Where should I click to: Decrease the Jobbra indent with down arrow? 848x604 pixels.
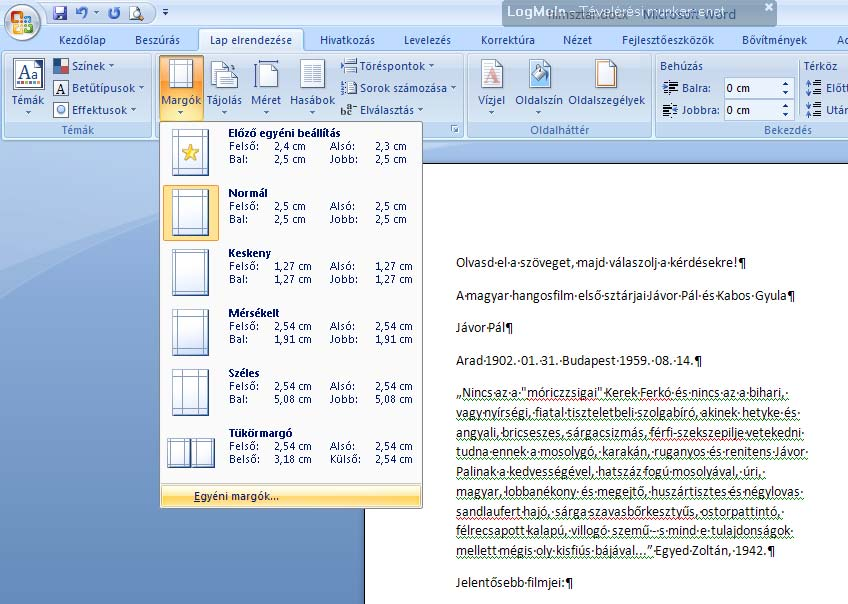(785, 115)
